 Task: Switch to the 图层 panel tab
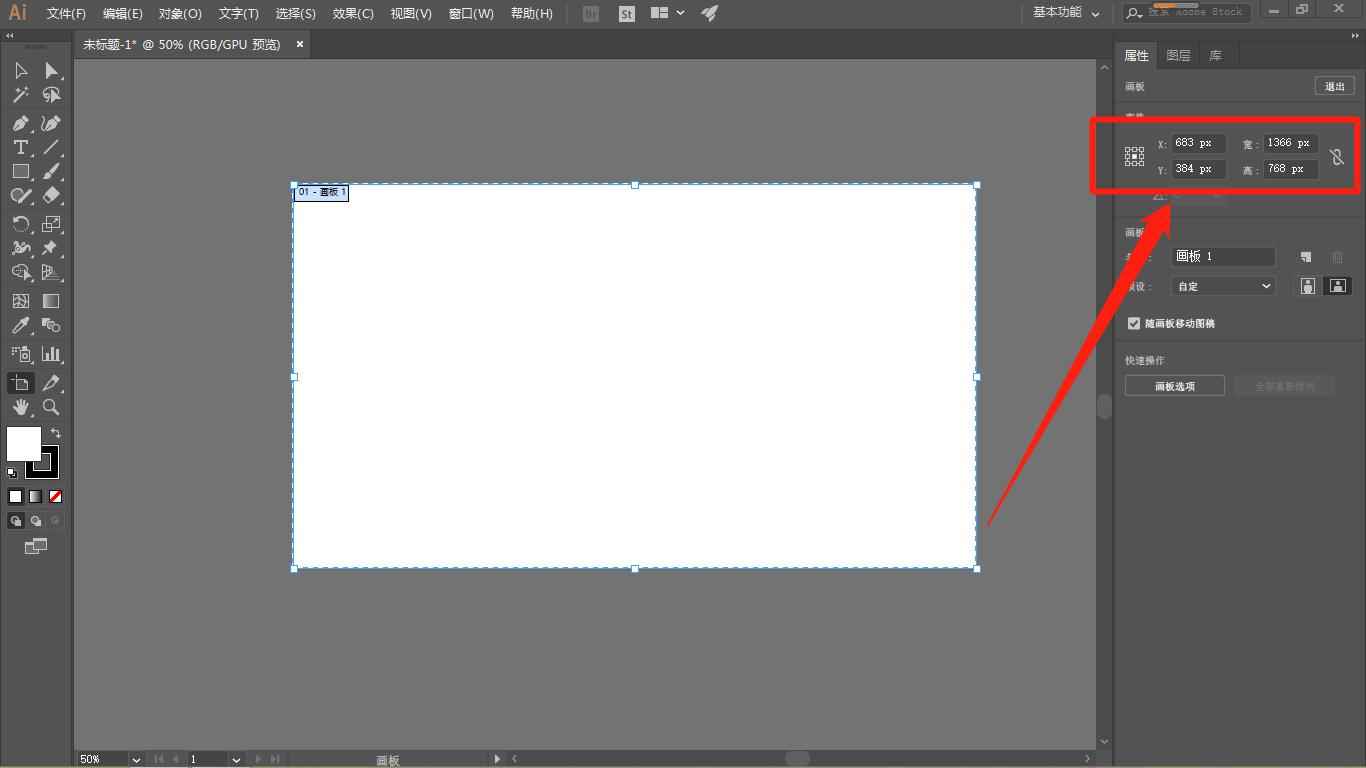click(1178, 56)
